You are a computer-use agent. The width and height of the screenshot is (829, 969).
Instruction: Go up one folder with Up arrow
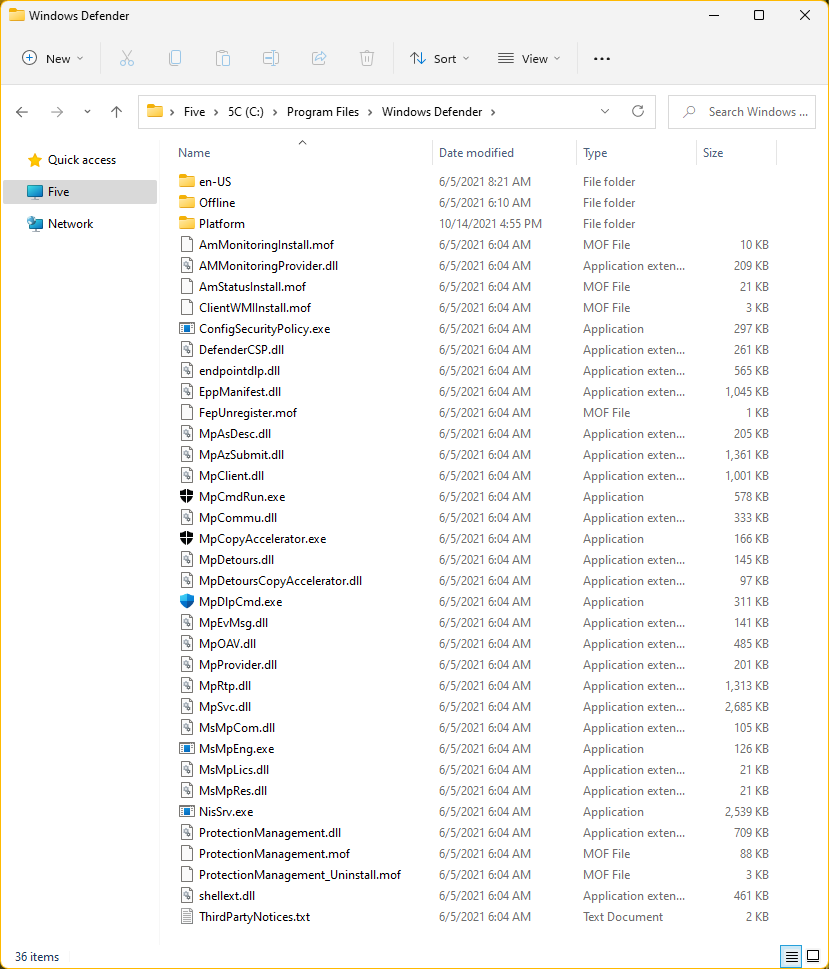(116, 112)
